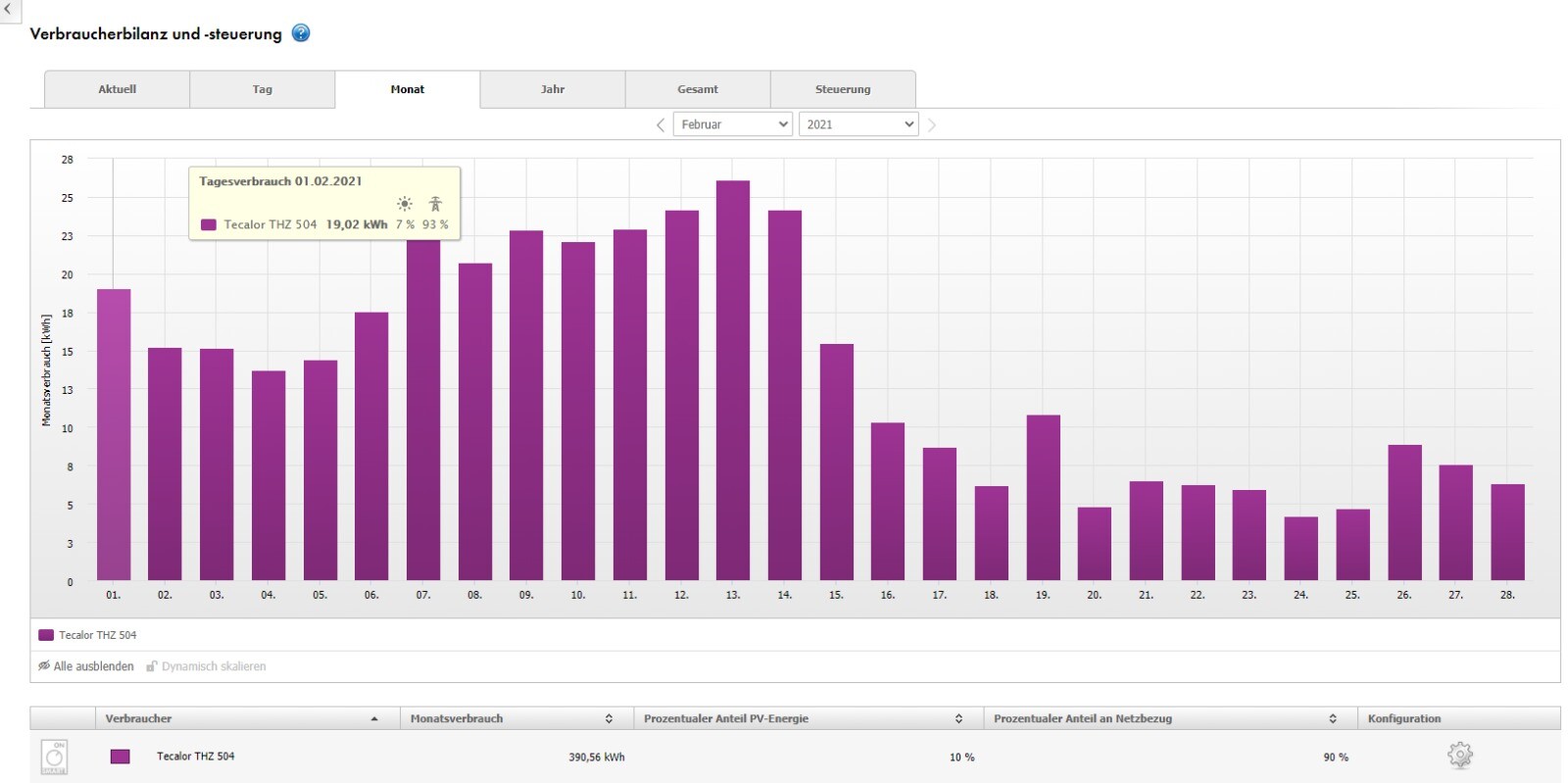
Task: Switch to the Jahr tab
Action: (x=553, y=89)
